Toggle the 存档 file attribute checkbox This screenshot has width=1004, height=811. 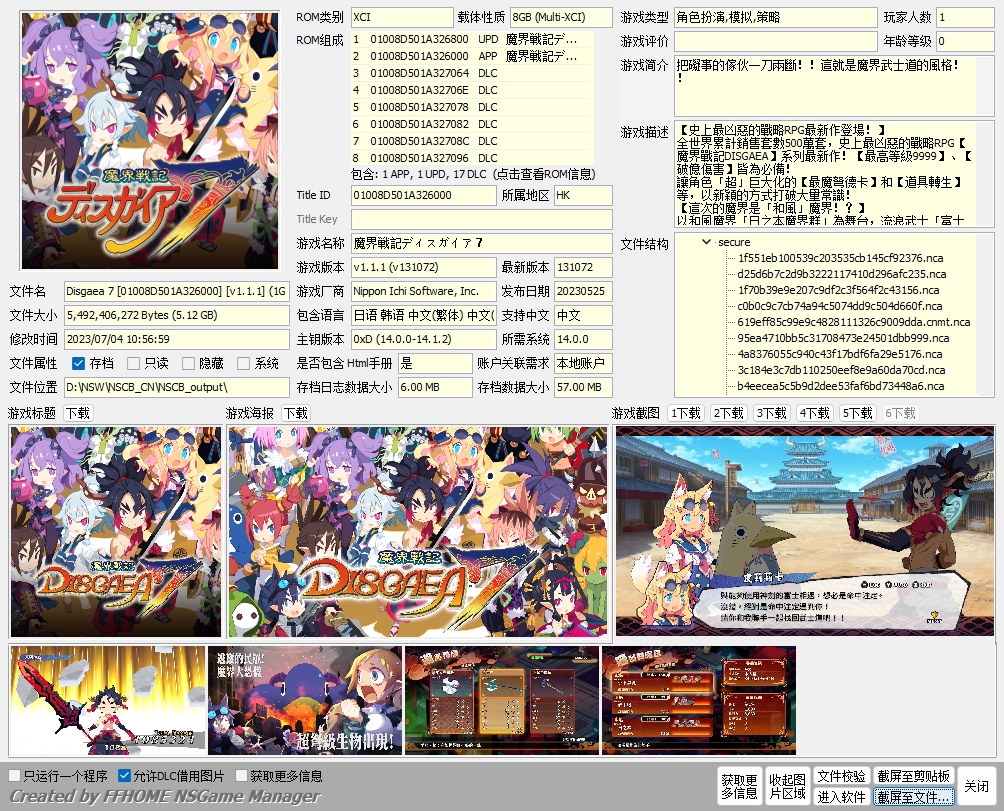pyautogui.click(x=78, y=364)
